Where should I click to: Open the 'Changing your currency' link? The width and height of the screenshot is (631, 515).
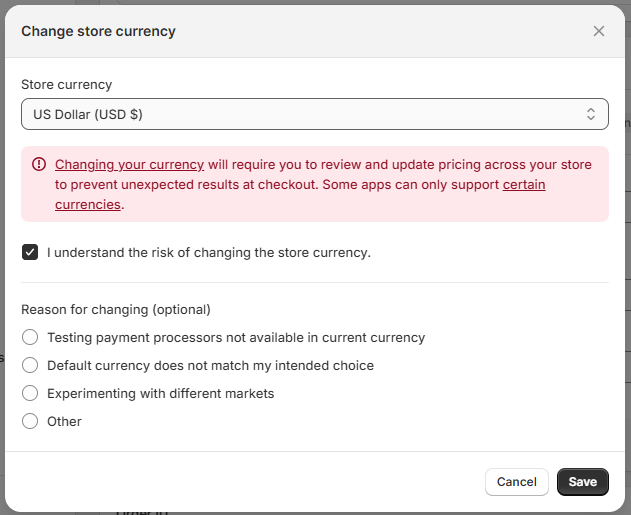130,165
